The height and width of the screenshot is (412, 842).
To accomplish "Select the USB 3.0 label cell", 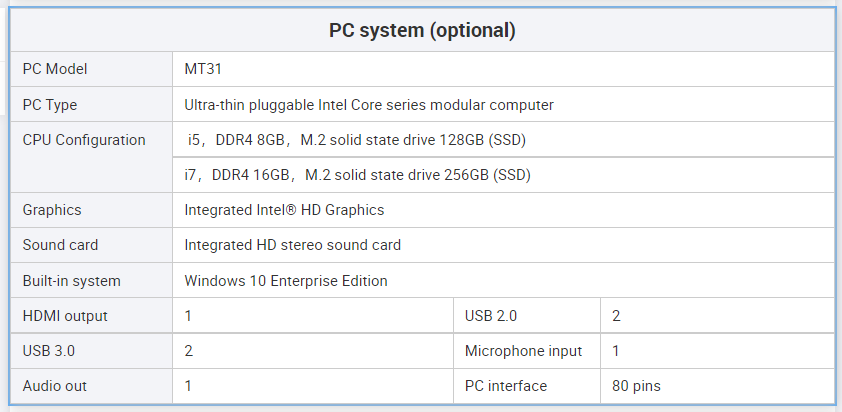I will pyautogui.click(x=49, y=351).
